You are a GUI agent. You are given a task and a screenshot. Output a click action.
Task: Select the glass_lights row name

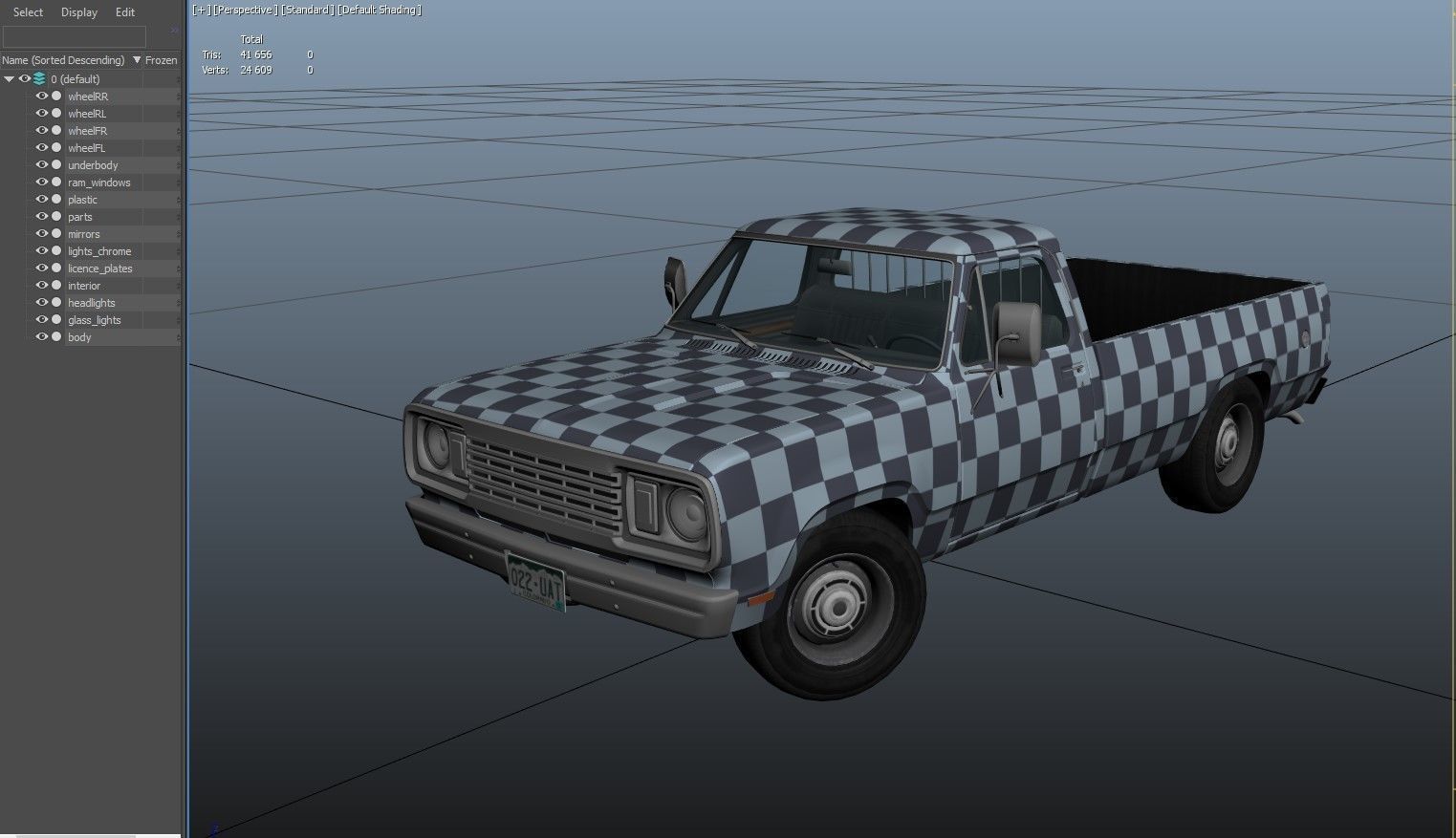pos(94,320)
